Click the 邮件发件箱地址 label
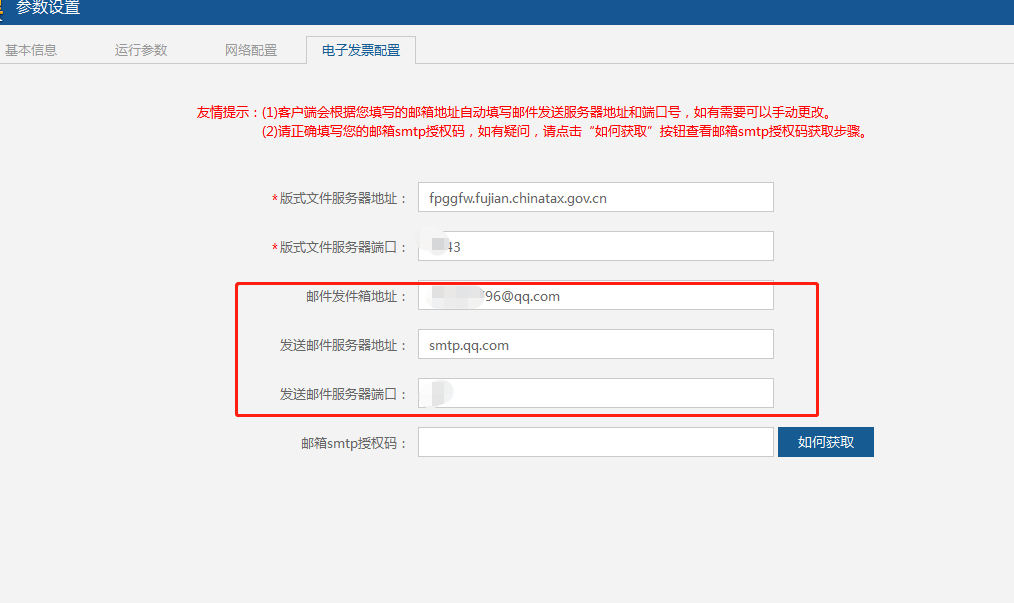This screenshot has height=603, width=1014. click(x=357, y=297)
